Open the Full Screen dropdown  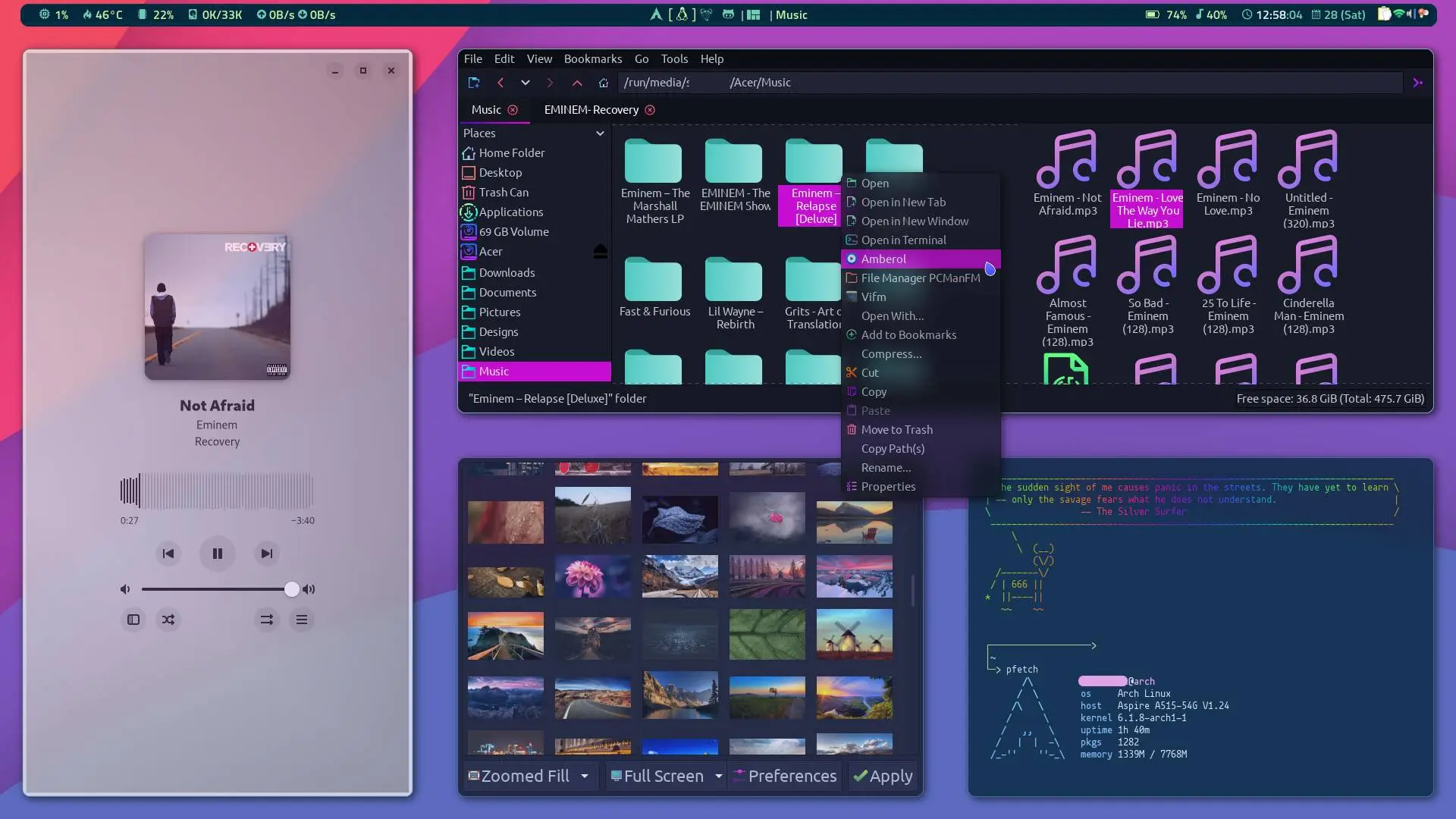666,776
